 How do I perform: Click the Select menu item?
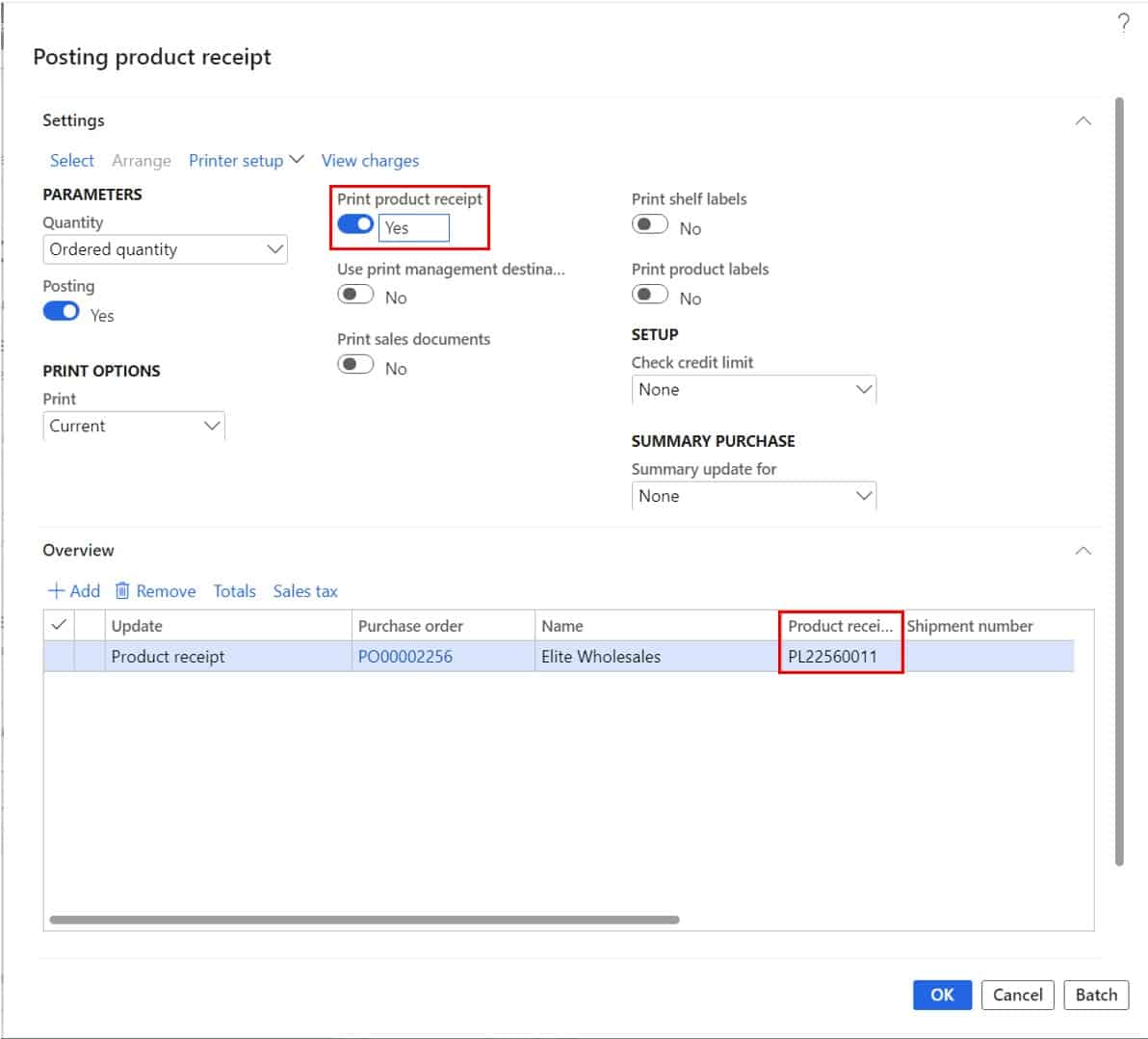click(71, 160)
